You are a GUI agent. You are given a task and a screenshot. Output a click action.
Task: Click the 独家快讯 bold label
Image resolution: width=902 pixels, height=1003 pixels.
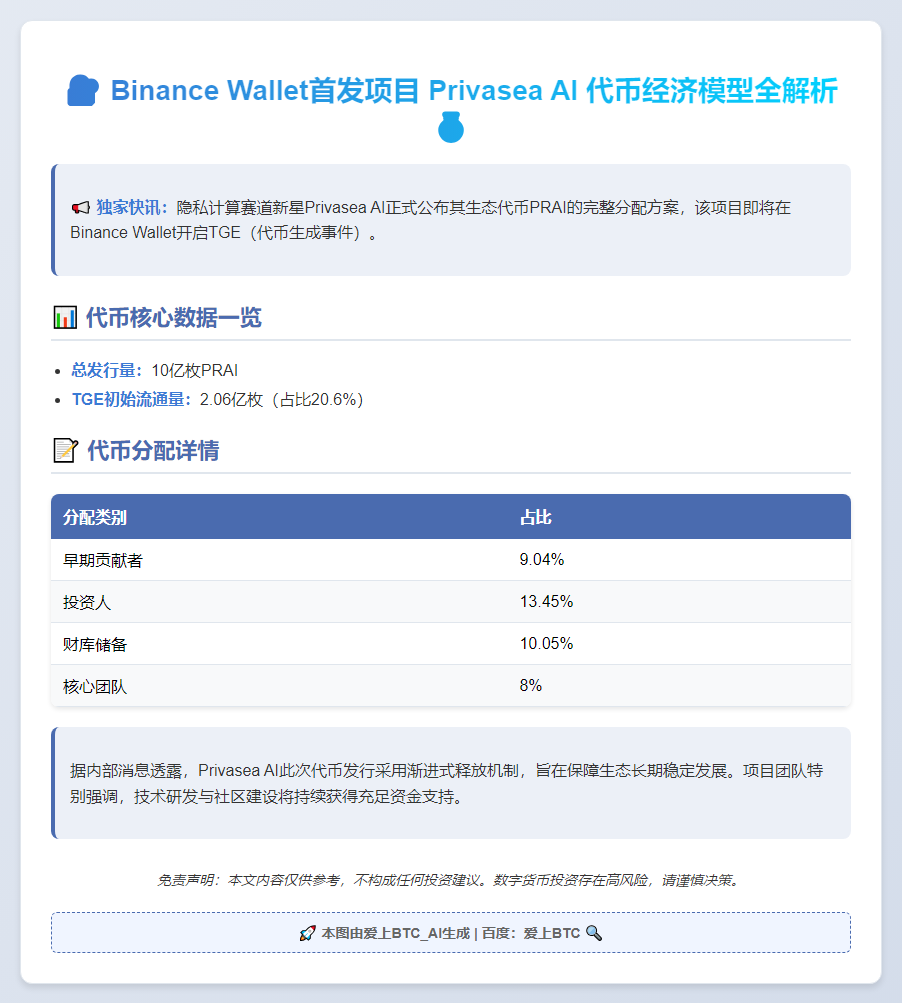click(132, 208)
